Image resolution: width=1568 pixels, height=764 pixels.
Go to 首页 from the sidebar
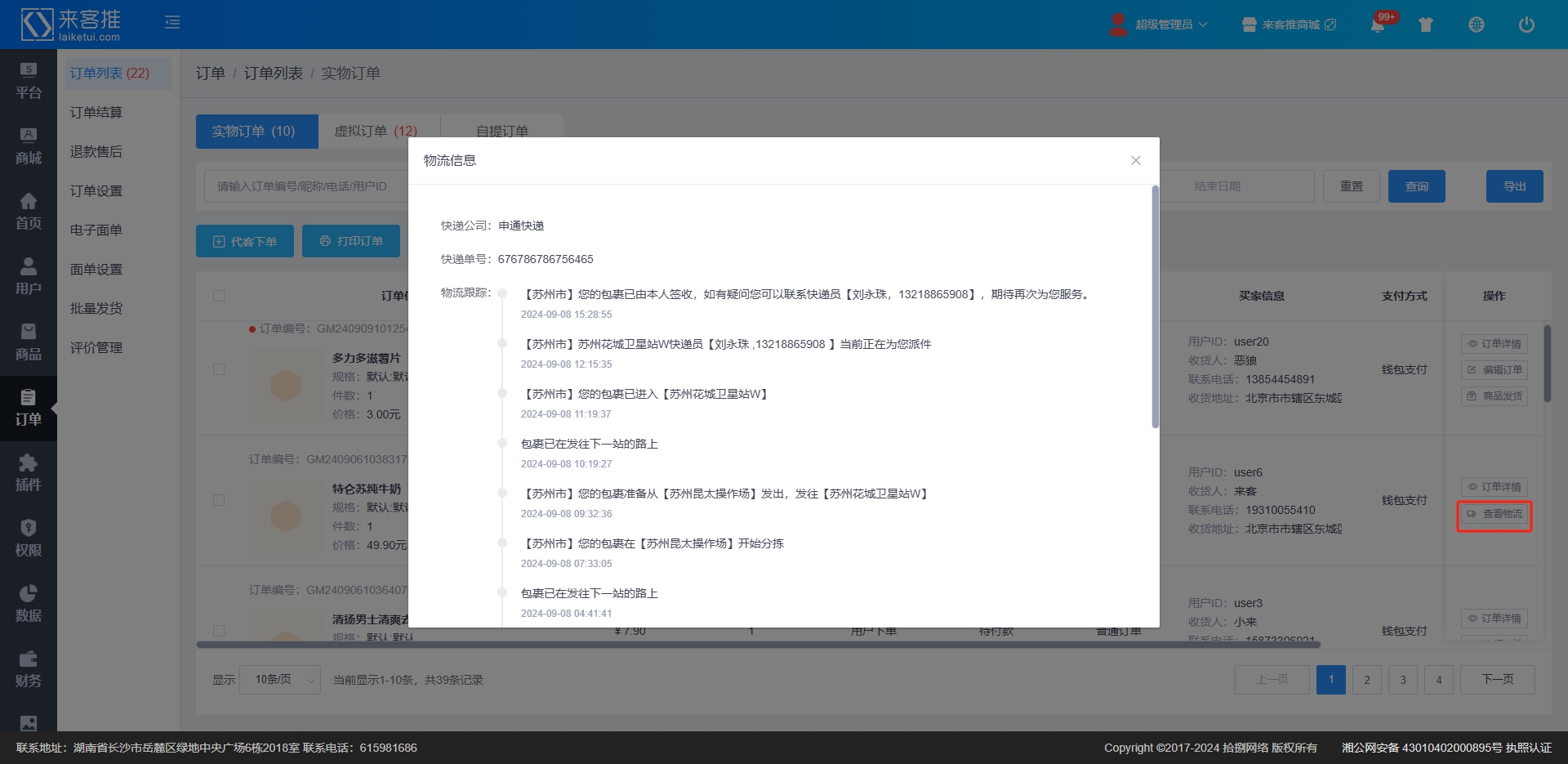(x=29, y=212)
